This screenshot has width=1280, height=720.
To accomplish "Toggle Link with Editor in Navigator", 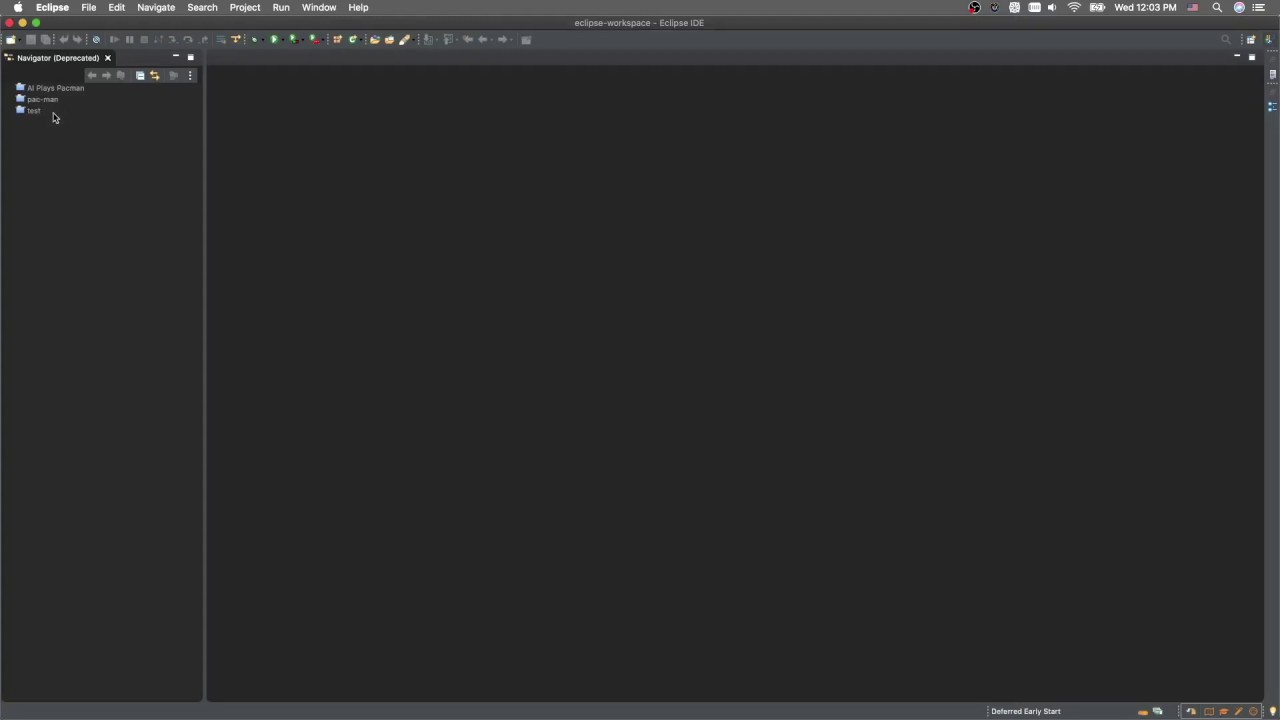I will 155,76.
